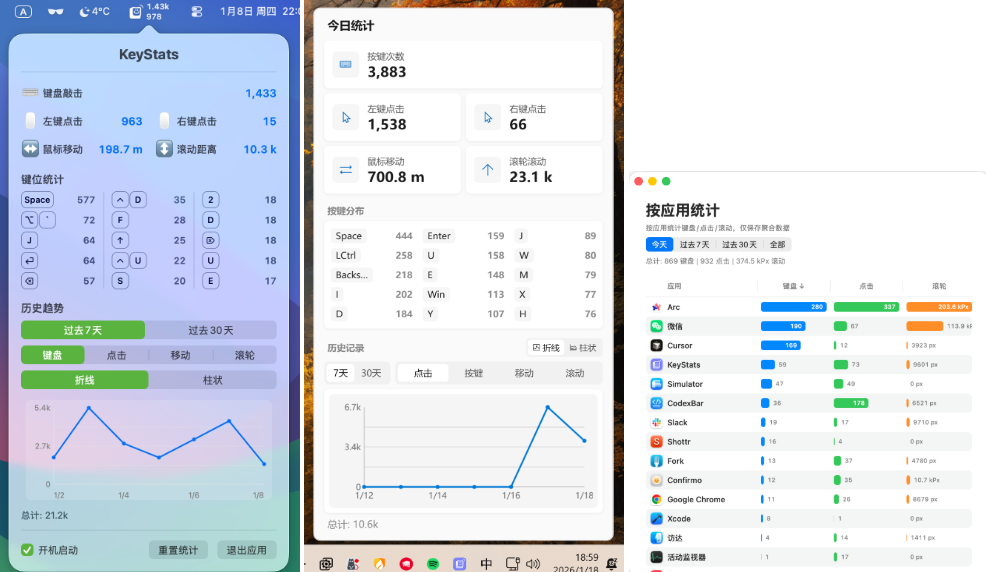Click the Cursor app icon in the list
The image size is (986, 572).
(x=656, y=346)
